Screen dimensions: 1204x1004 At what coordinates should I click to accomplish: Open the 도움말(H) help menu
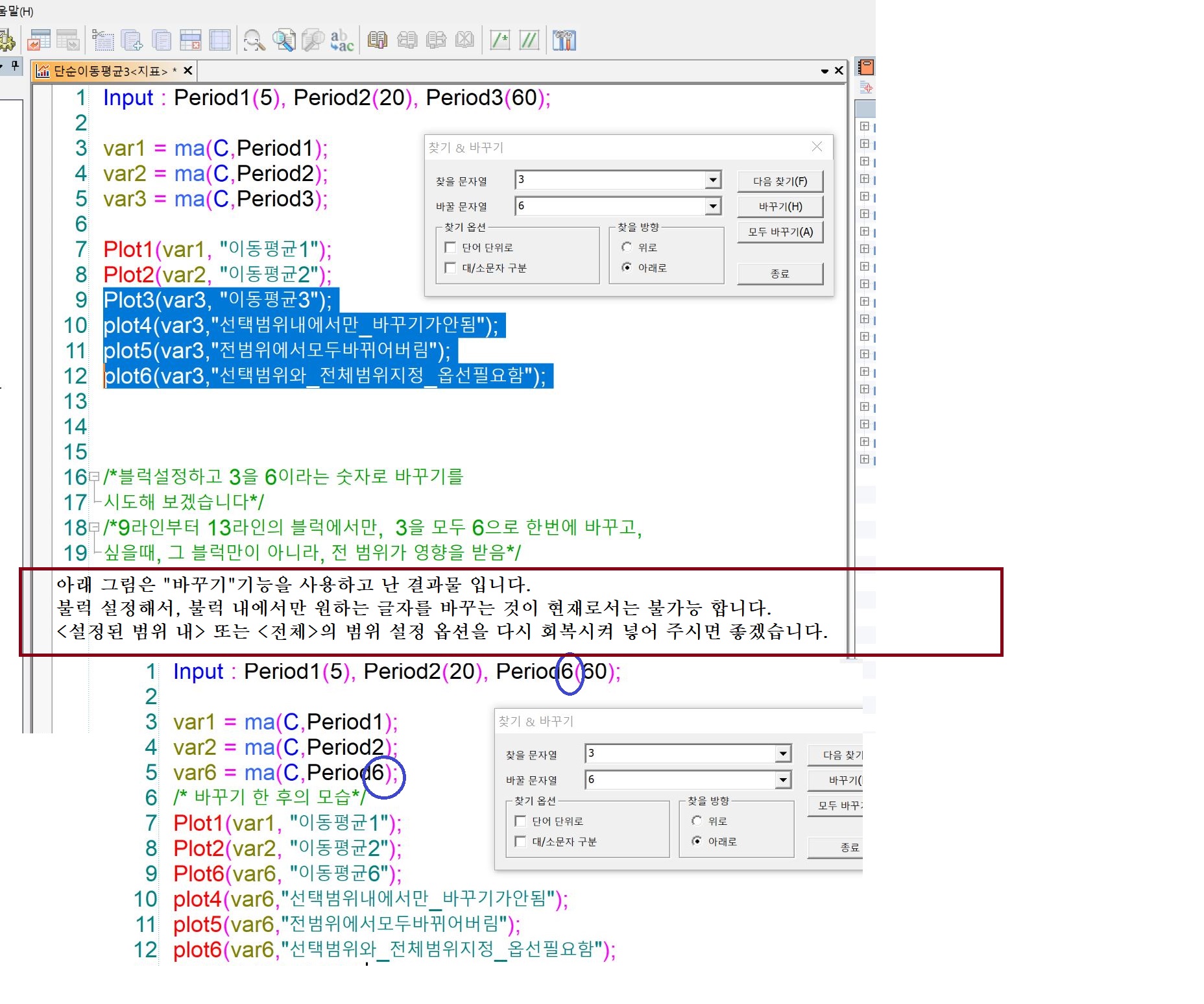click(16, 11)
